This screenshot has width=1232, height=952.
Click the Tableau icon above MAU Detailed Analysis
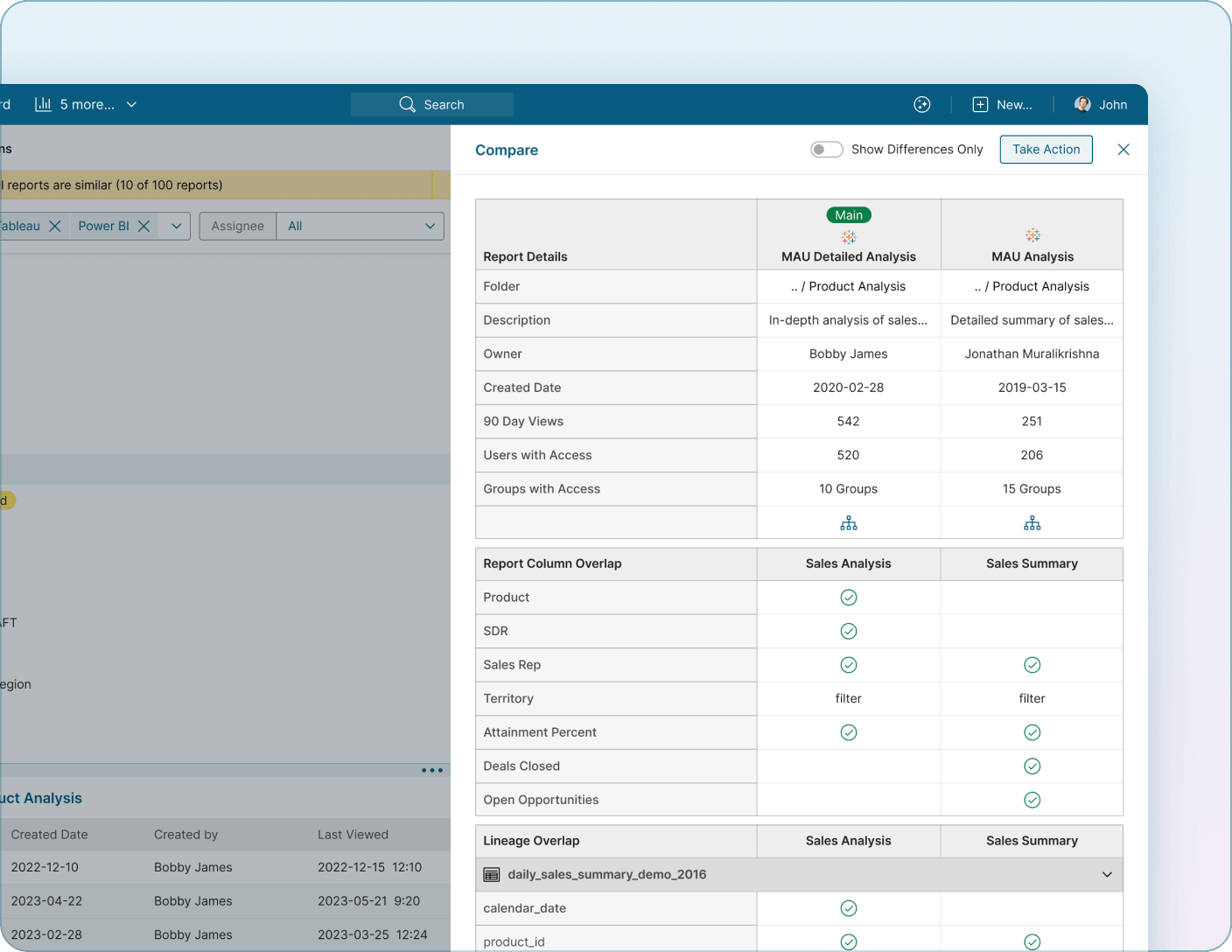pos(848,236)
